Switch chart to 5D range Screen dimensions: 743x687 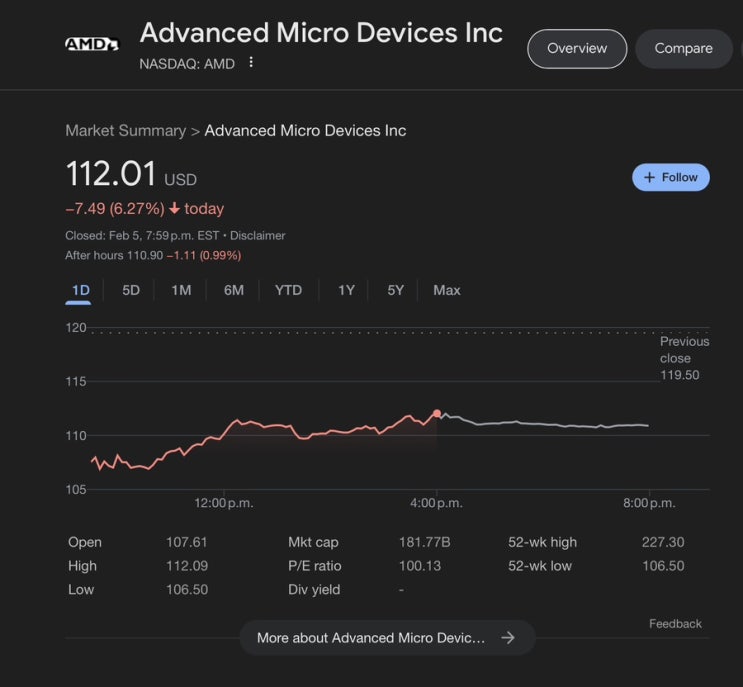(131, 290)
